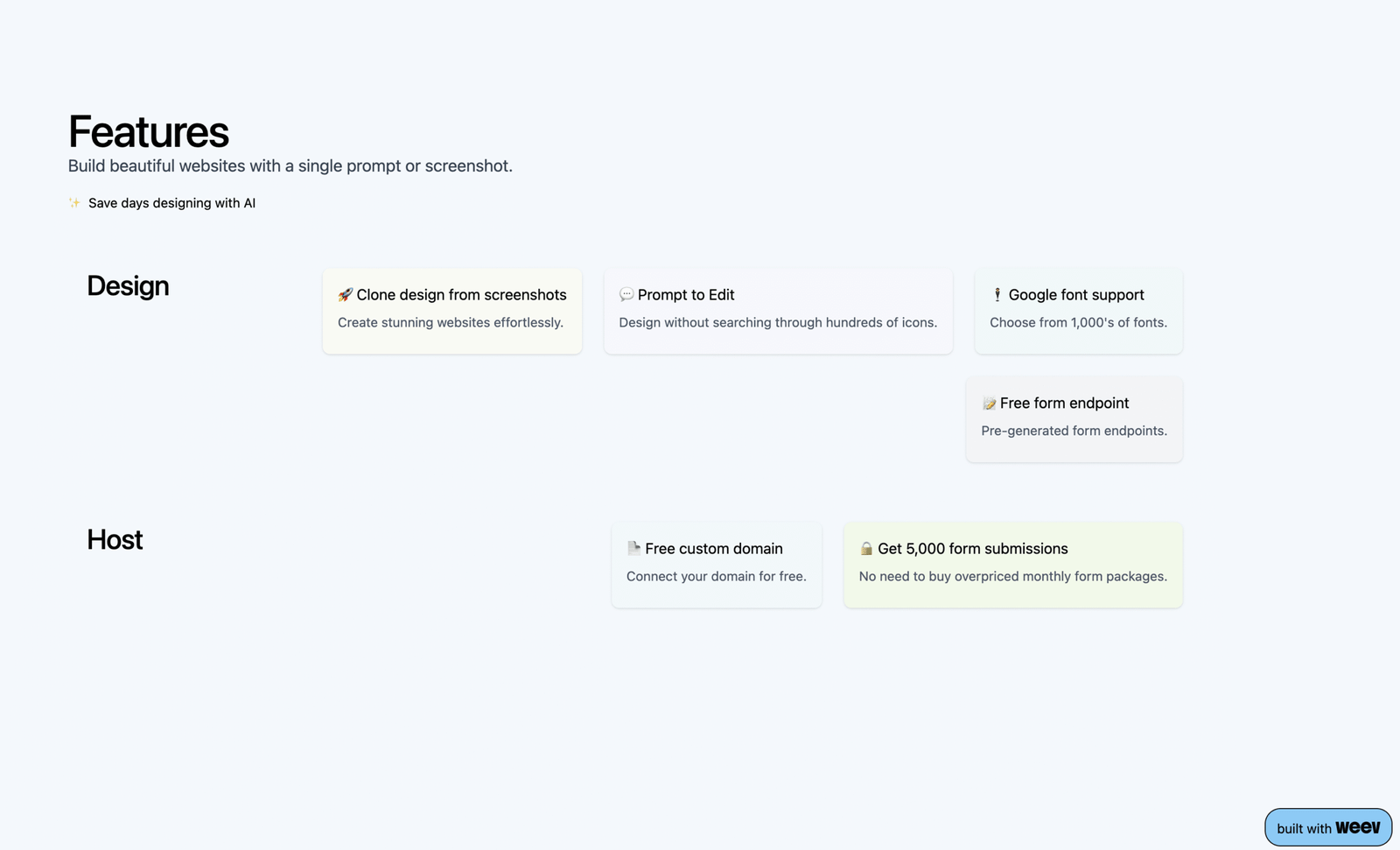
Task: Open the built with weev badge
Action: point(1328,827)
